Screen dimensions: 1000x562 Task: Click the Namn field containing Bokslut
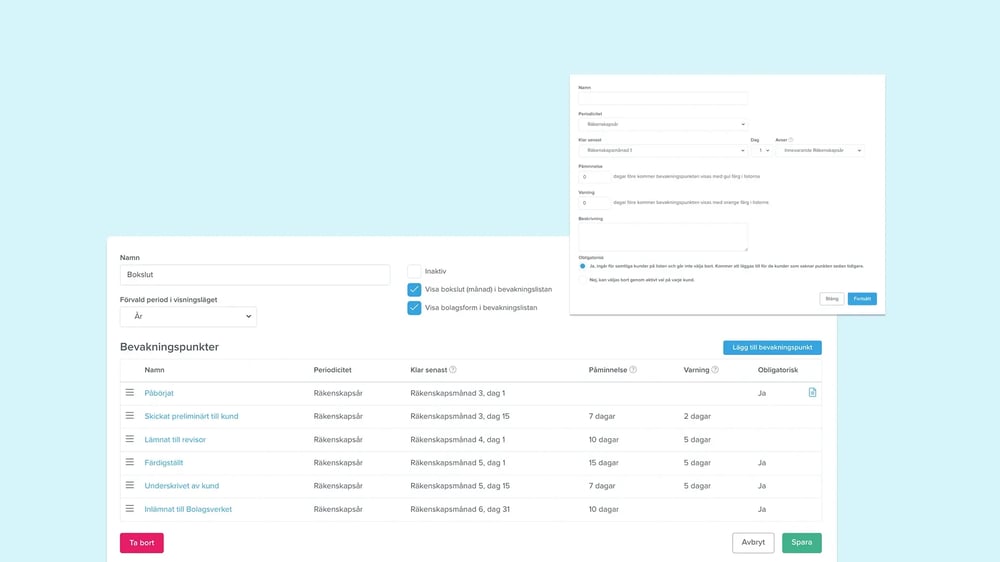(254, 275)
